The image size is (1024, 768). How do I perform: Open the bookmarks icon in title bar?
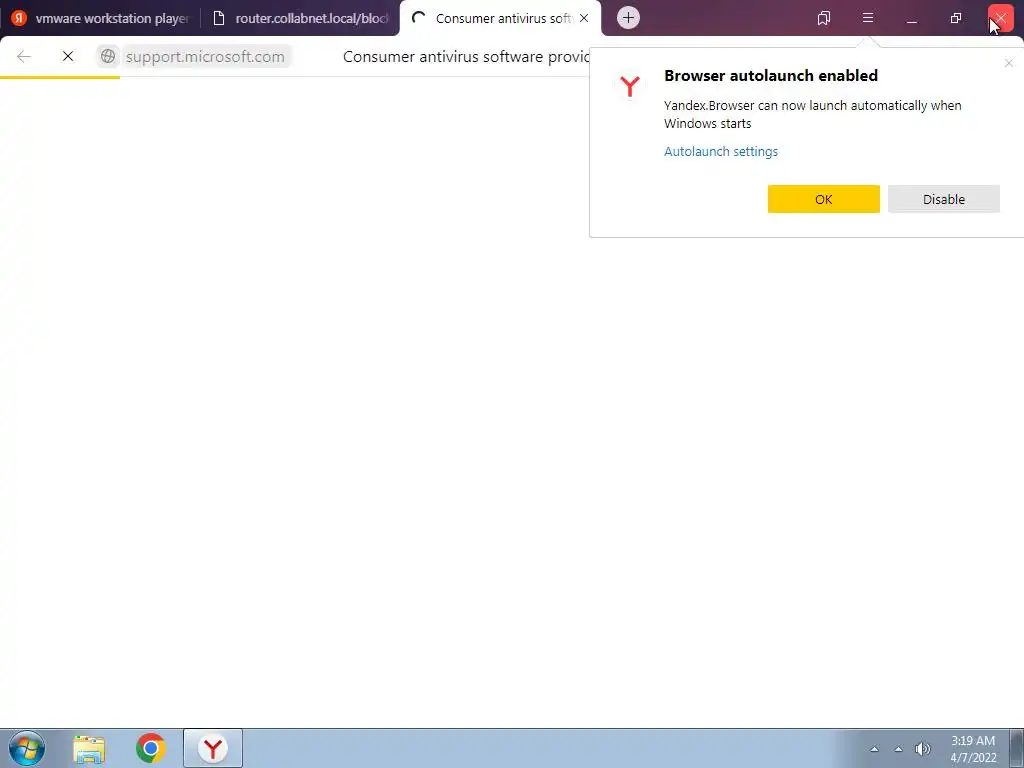[824, 18]
